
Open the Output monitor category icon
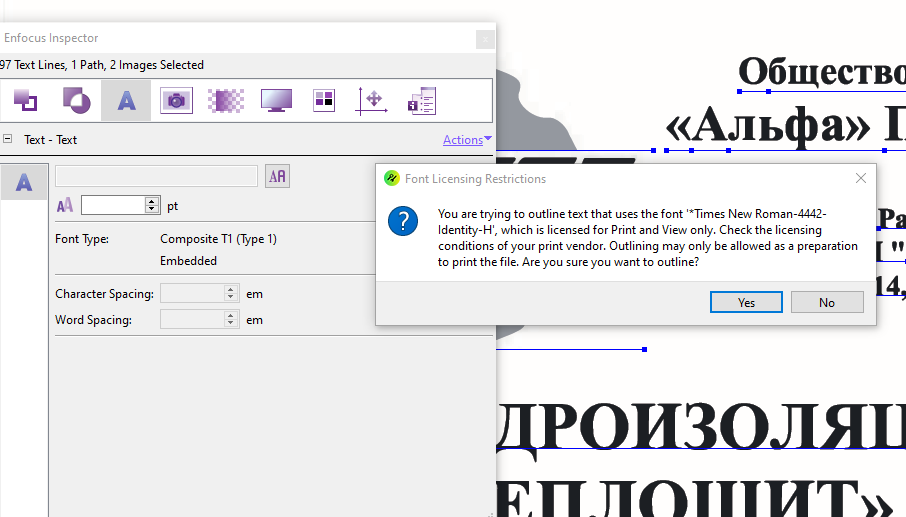(x=276, y=101)
